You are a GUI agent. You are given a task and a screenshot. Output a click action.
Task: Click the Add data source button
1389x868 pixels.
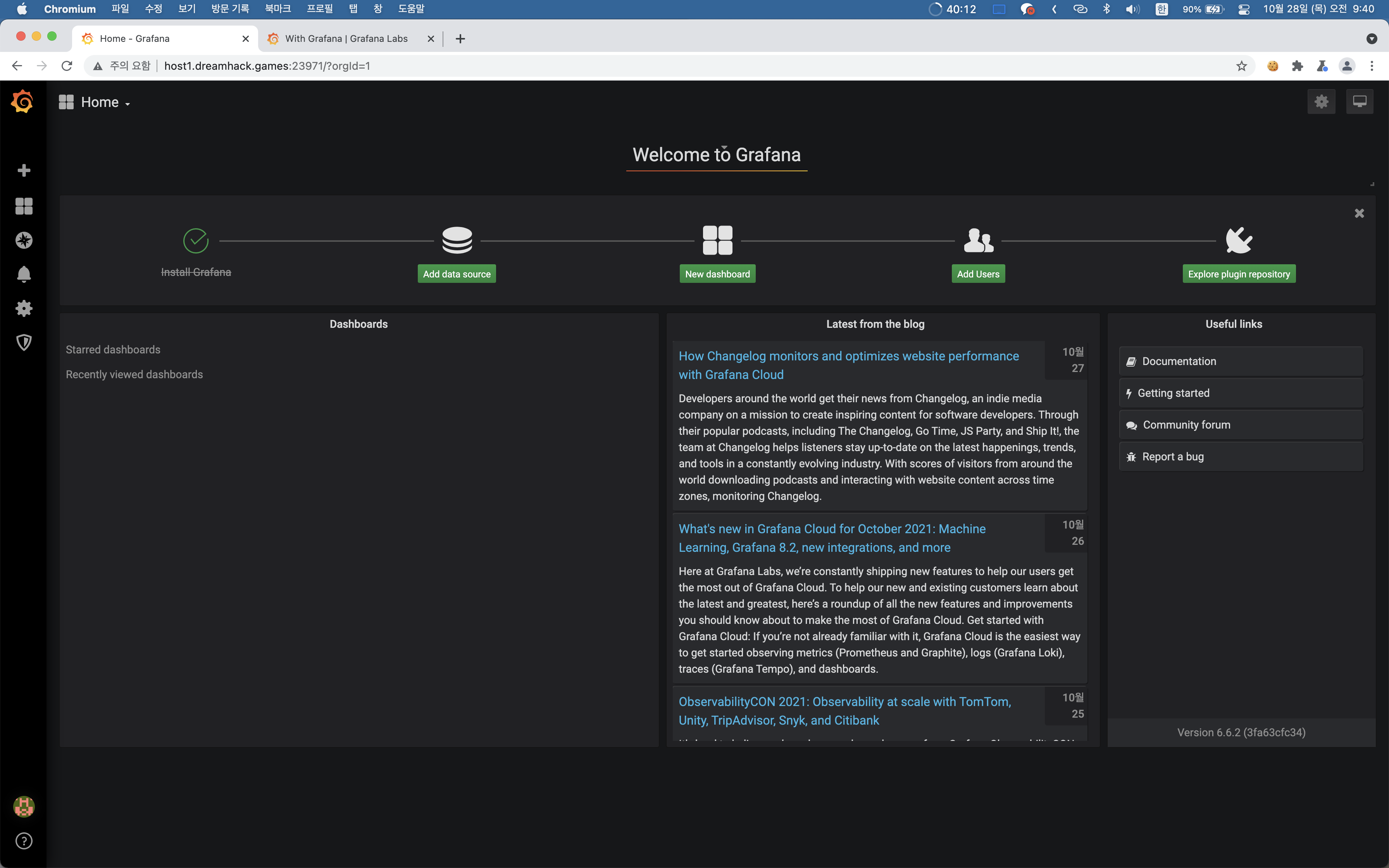[x=456, y=274]
